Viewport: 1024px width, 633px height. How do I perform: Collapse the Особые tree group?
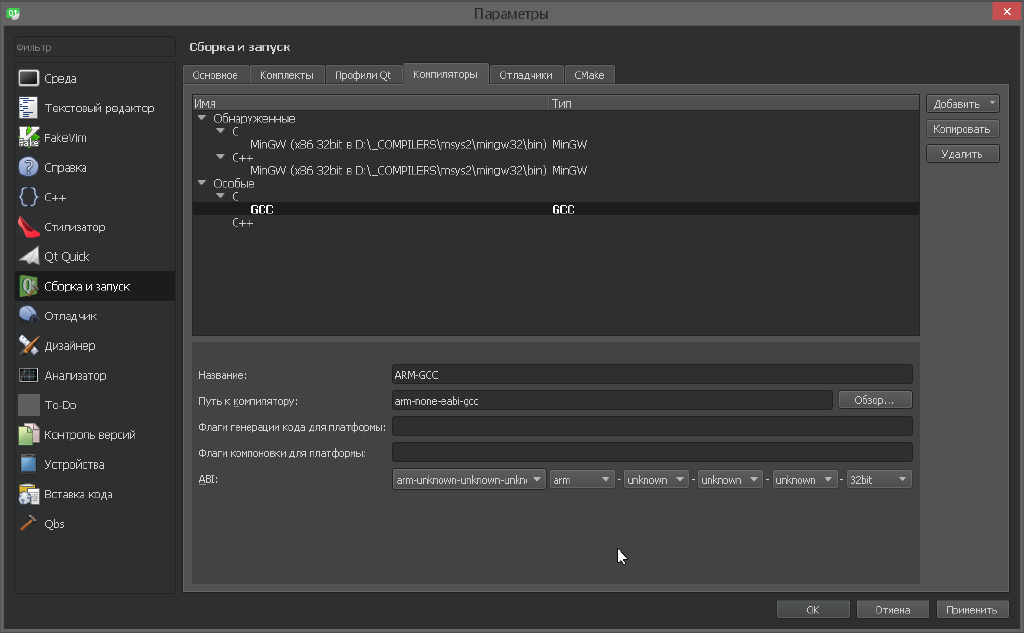tap(202, 183)
